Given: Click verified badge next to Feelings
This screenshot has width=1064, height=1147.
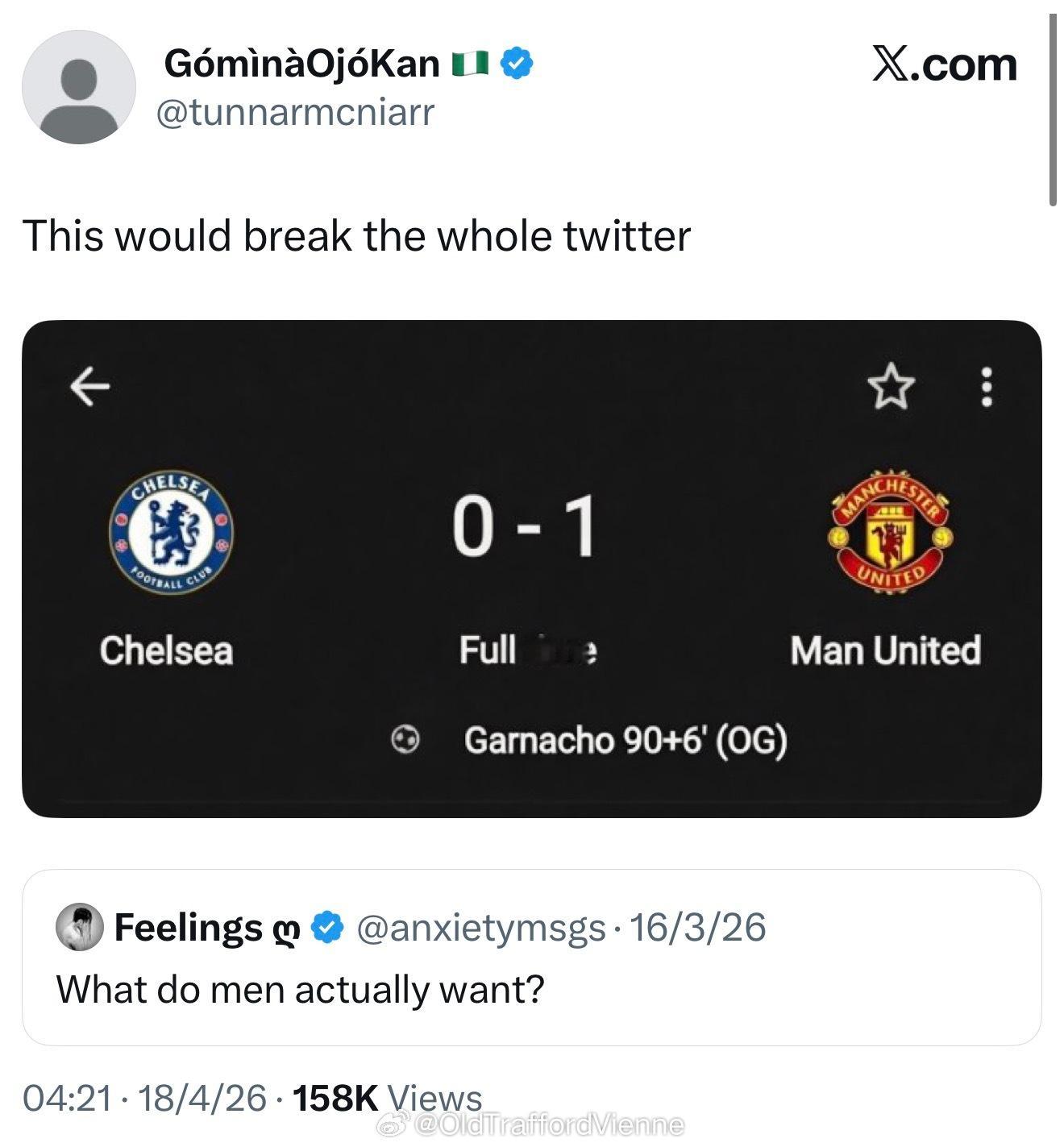Looking at the screenshot, I should point(327,928).
